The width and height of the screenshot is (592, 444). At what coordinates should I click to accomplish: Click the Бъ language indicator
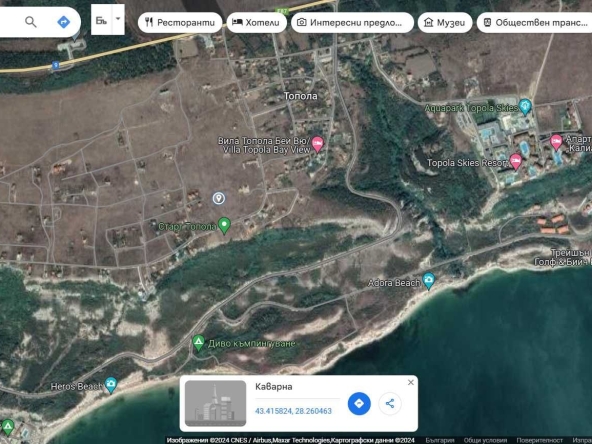[101, 20]
